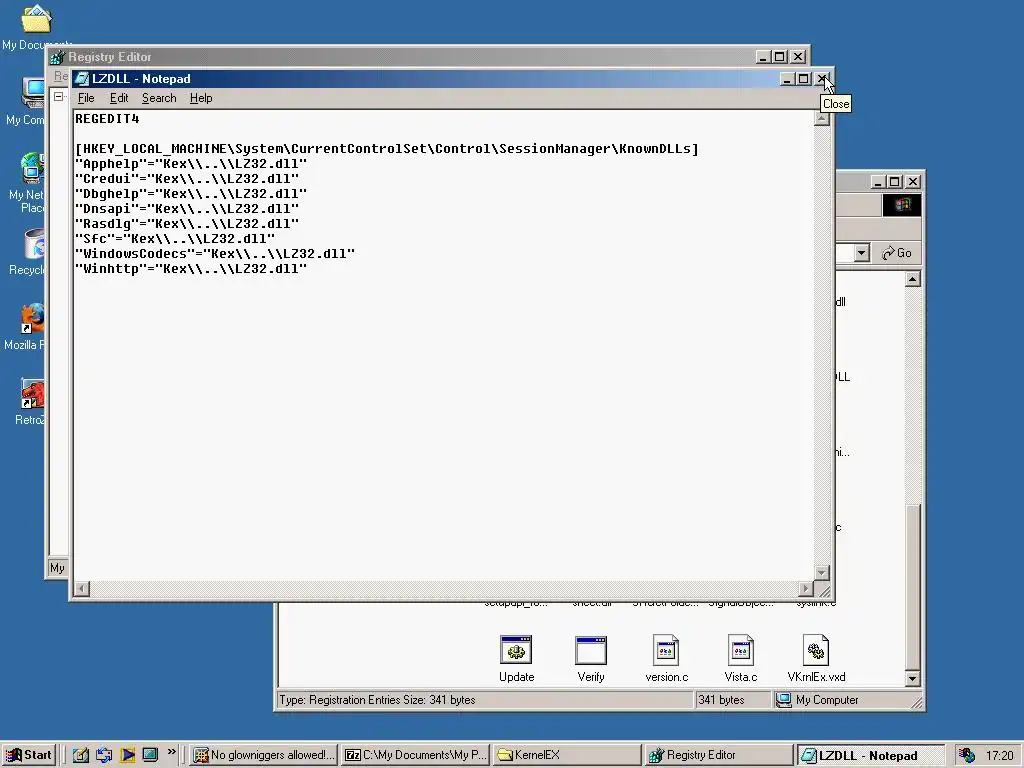1024x768 pixels.
Task: Close the KernelEX Explorer window
Action: click(913, 182)
